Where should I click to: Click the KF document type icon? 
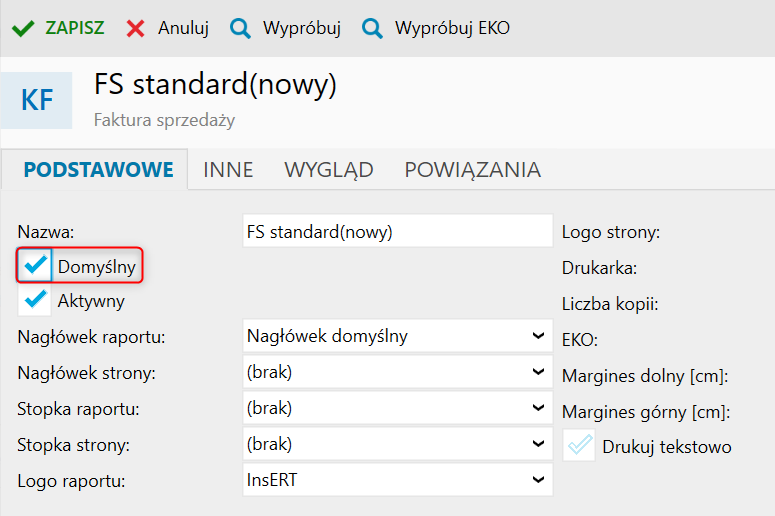[37, 100]
